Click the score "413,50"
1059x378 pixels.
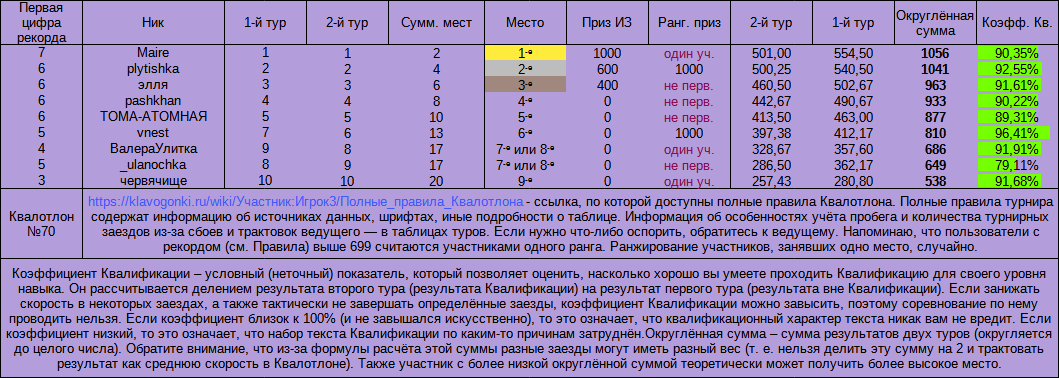771,117
